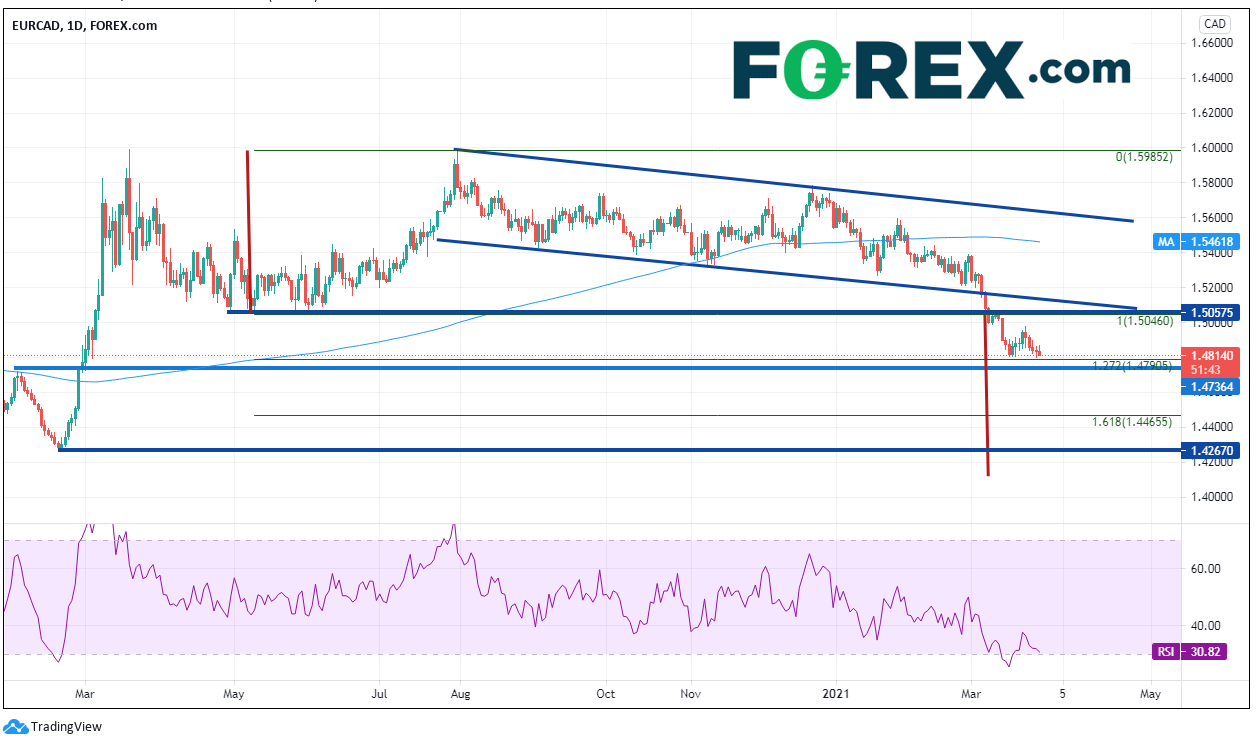The width and height of the screenshot is (1256, 745).
Task: Click the 1.66000 price axis value
Action: 1209,43
